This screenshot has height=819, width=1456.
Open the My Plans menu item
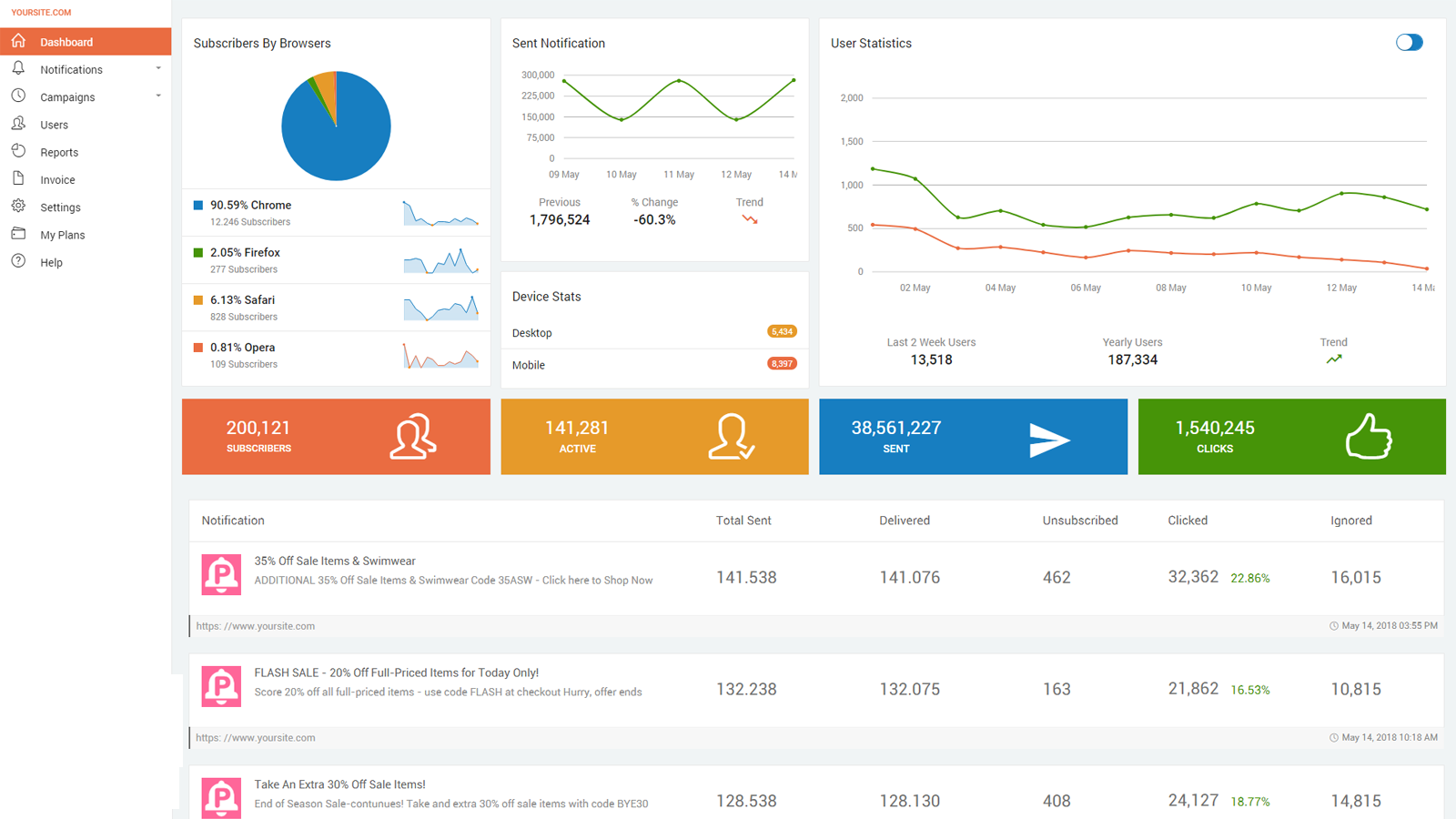point(62,235)
